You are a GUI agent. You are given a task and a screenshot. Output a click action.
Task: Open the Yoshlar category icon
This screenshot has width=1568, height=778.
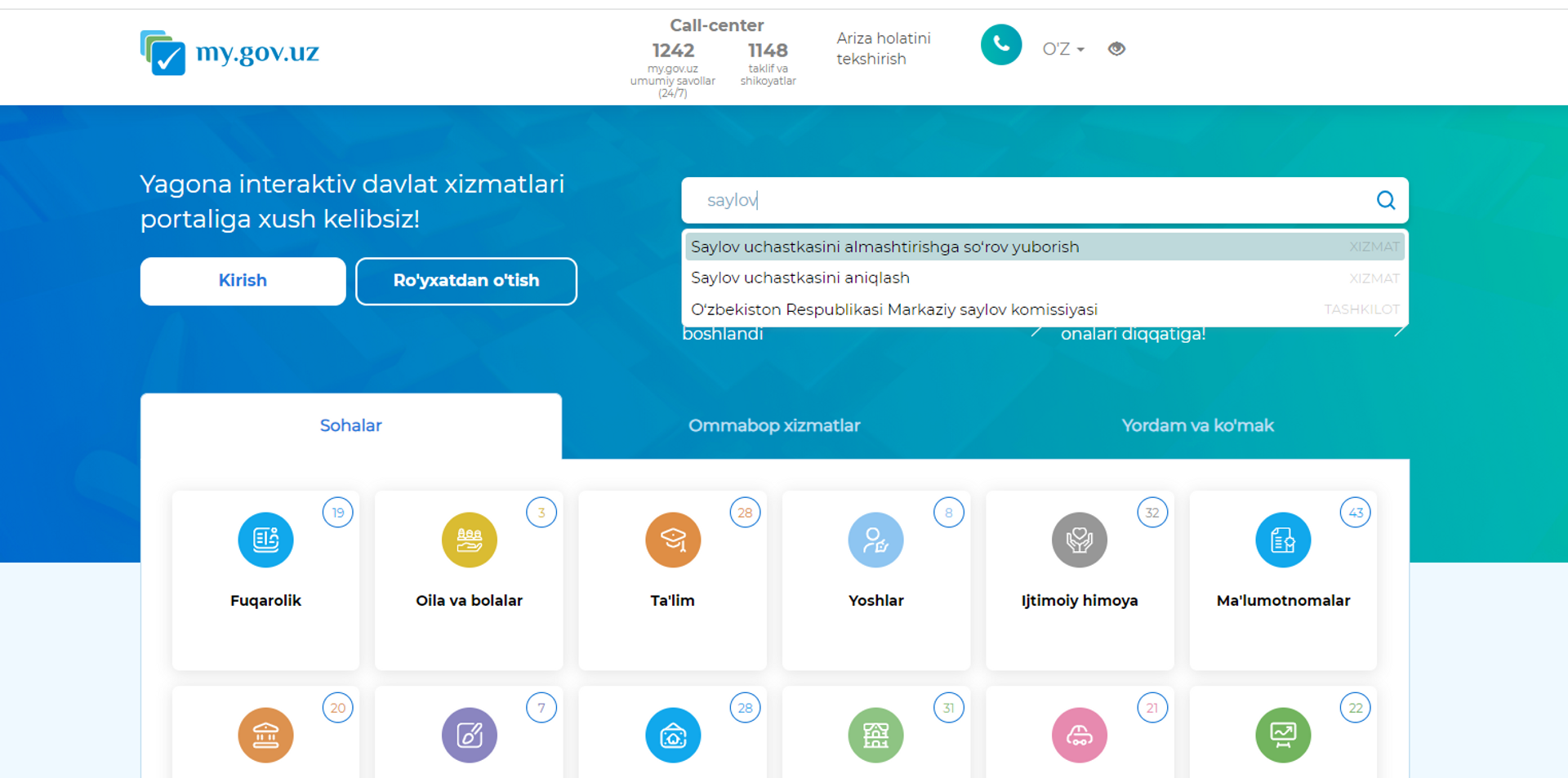(875, 540)
